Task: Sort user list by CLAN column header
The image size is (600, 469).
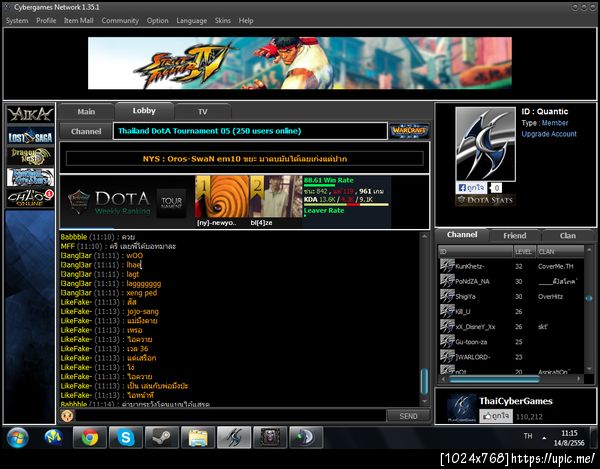Action: coord(560,251)
